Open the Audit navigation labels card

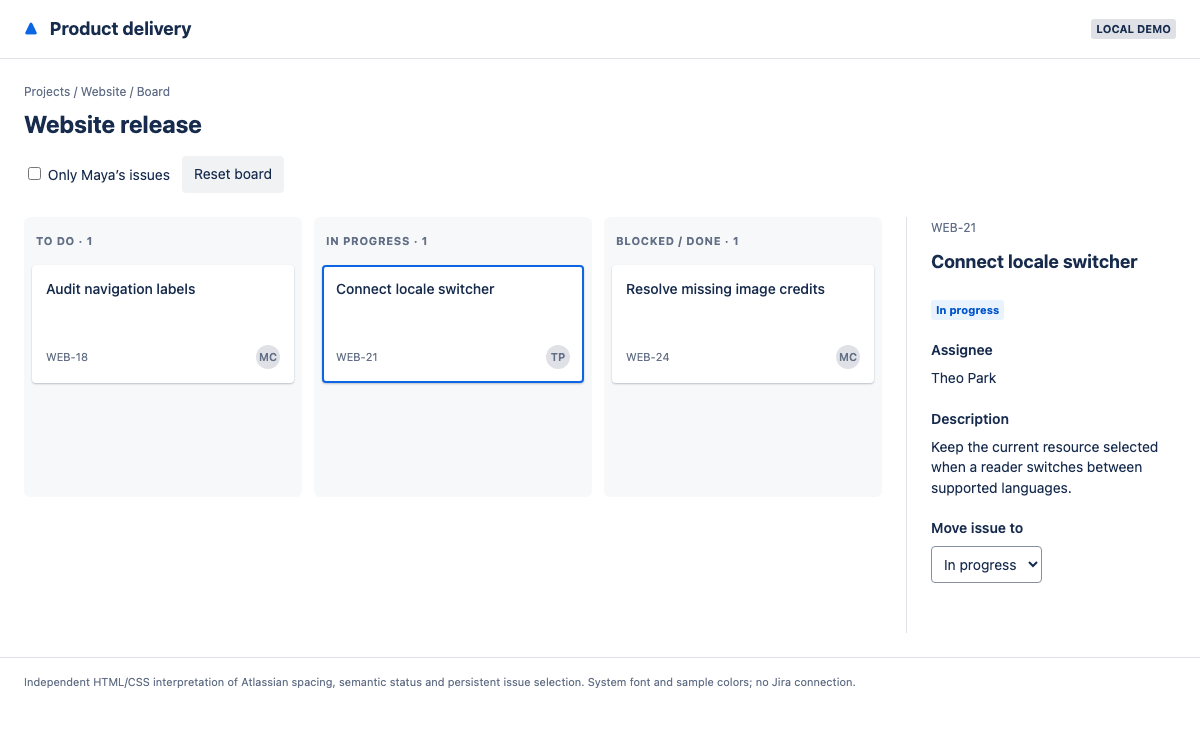pos(163,324)
